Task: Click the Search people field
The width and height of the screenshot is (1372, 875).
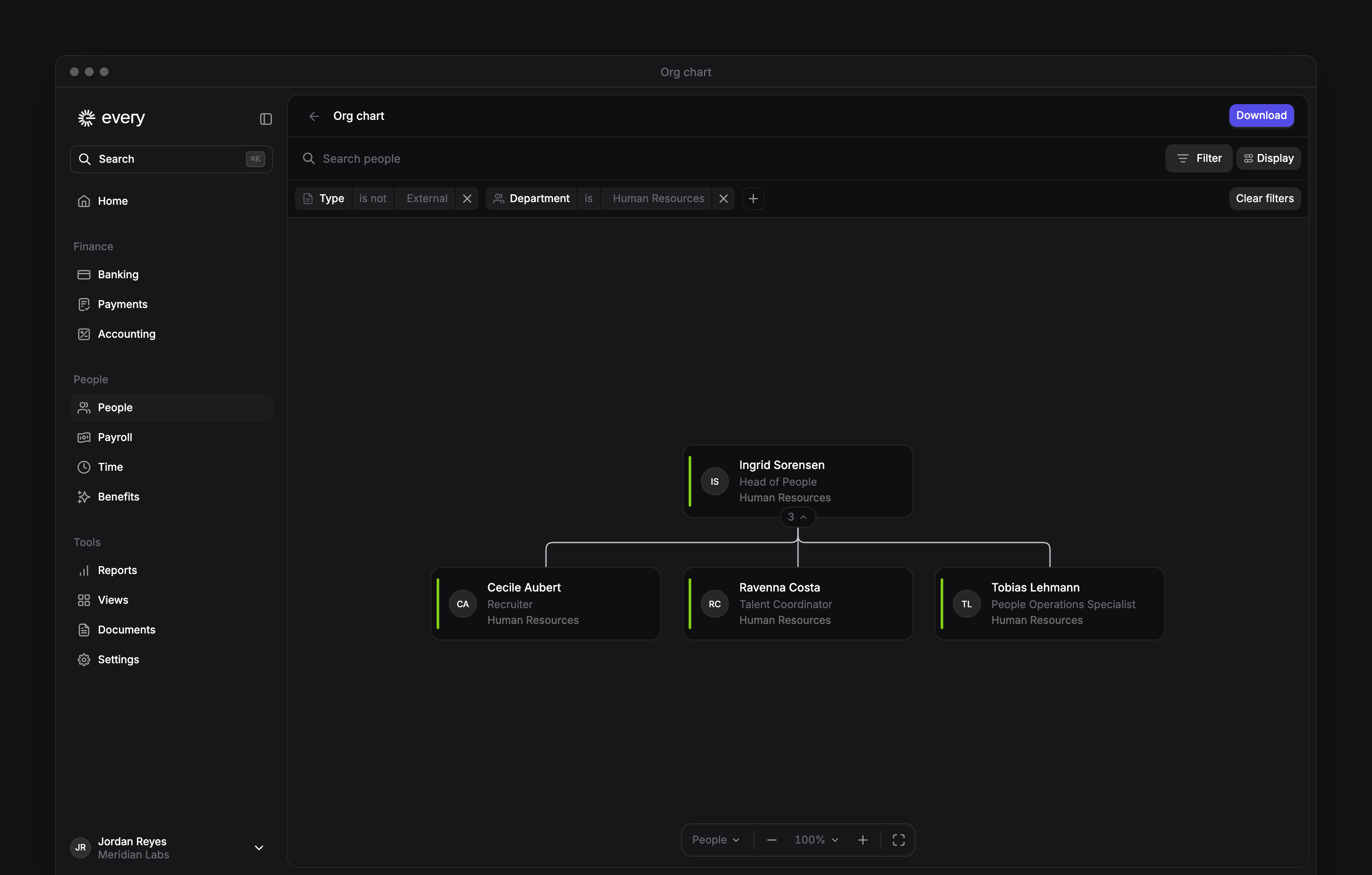Action: pyautogui.click(x=729, y=158)
